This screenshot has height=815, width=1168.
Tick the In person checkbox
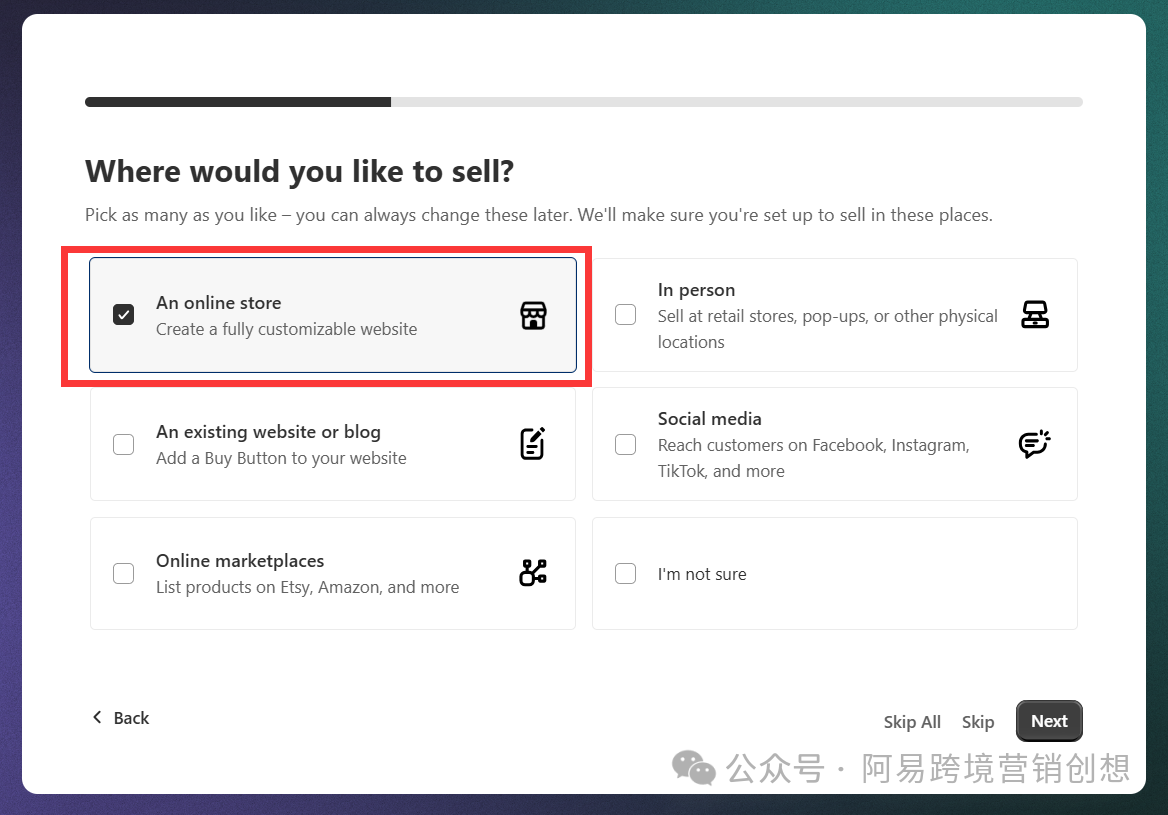(x=625, y=315)
